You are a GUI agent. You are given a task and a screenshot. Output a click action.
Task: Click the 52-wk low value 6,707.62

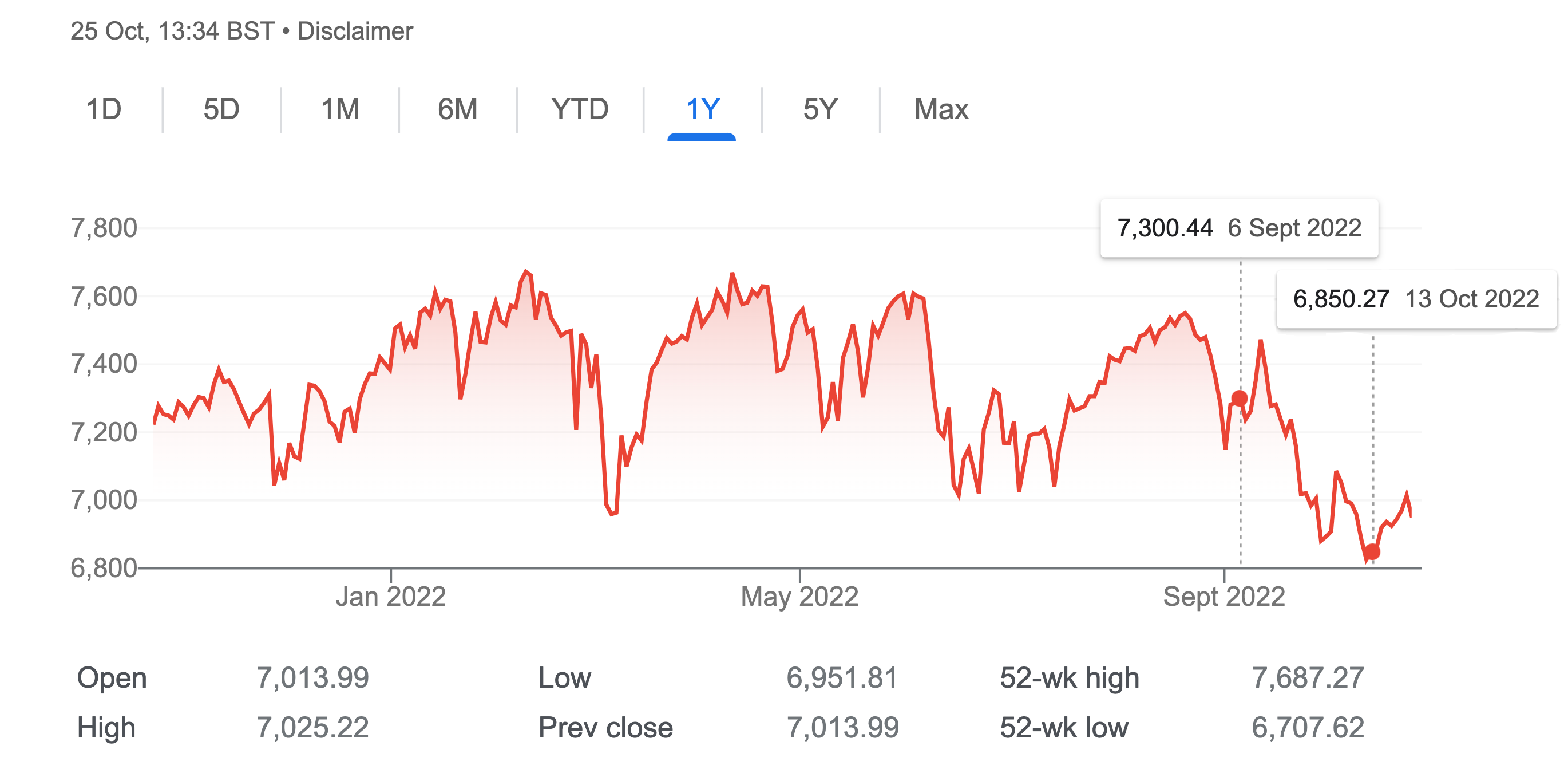pos(1308,727)
